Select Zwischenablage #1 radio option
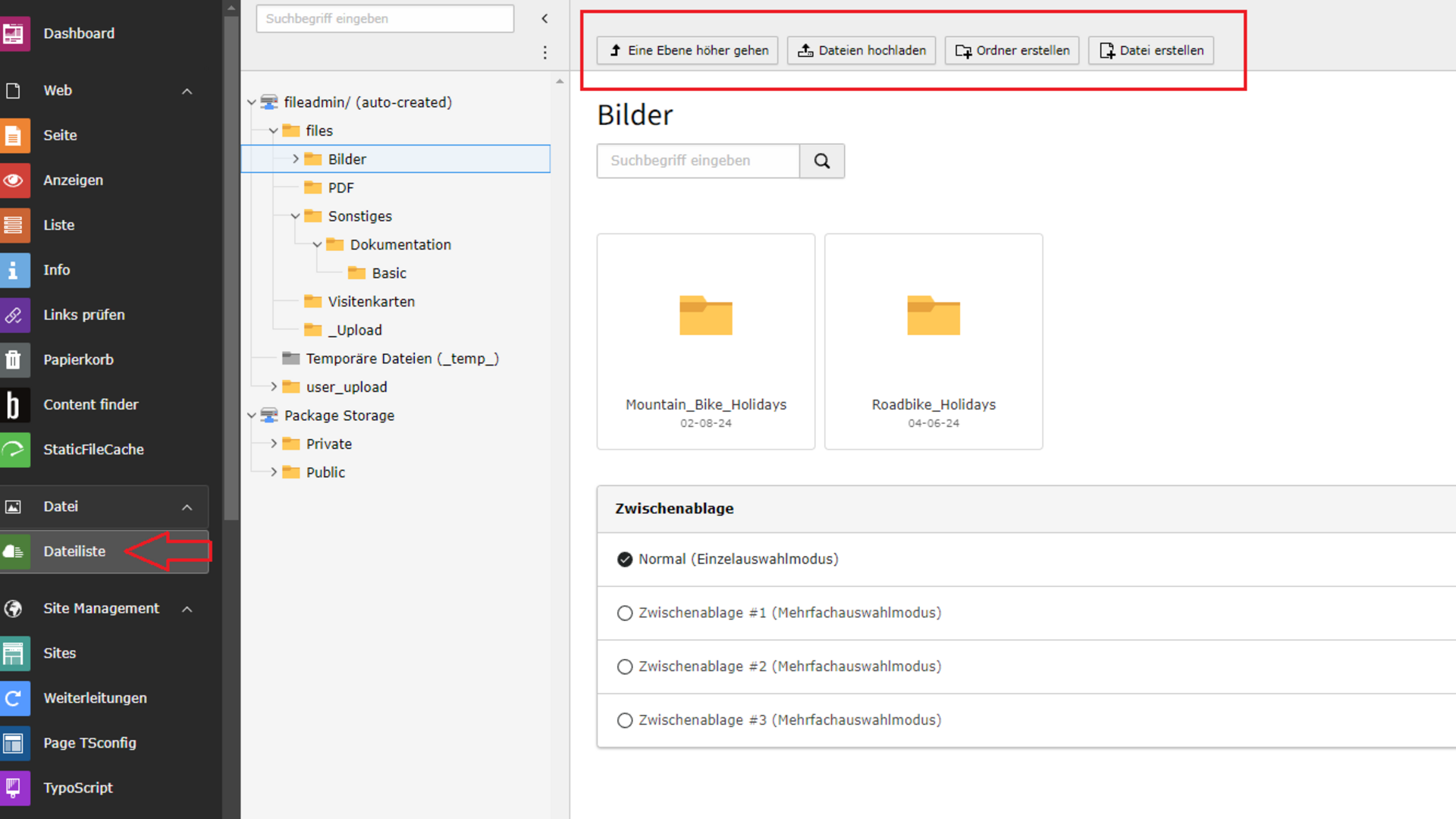The image size is (1456, 819). point(625,613)
